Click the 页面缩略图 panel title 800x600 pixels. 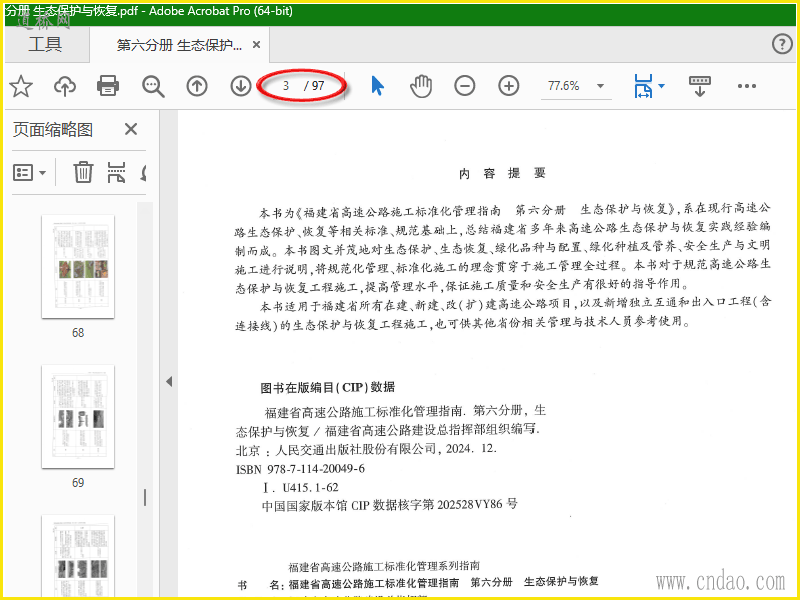tap(53, 130)
